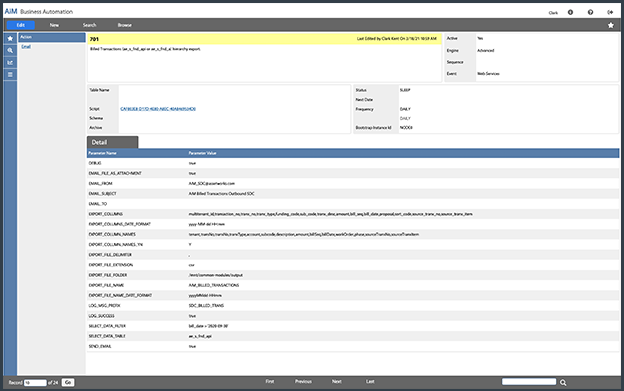Go to the AiM logo home
This screenshot has height=391, width=624.
11,11
